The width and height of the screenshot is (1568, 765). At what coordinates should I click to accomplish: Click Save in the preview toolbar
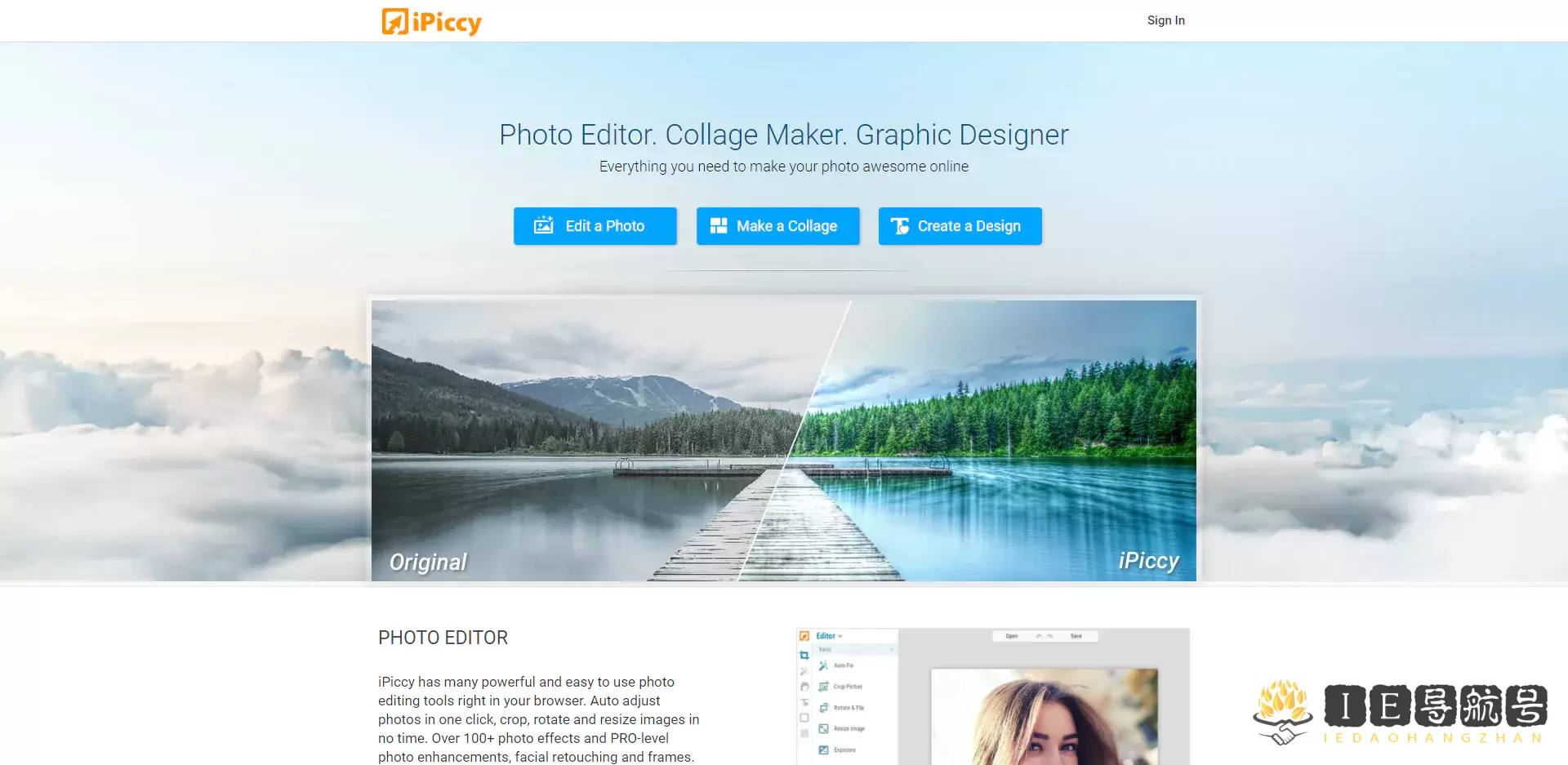coord(1076,636)
